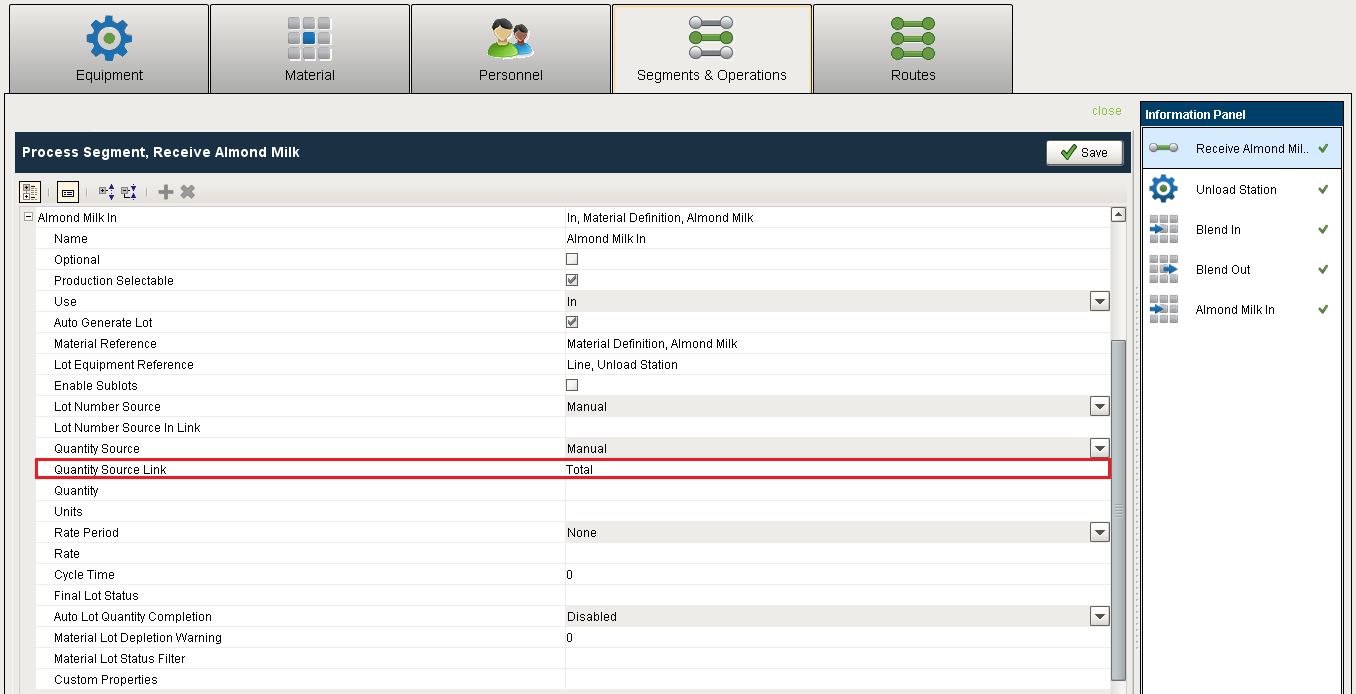Click the Material Lot Status Filter field

[837, 659]
